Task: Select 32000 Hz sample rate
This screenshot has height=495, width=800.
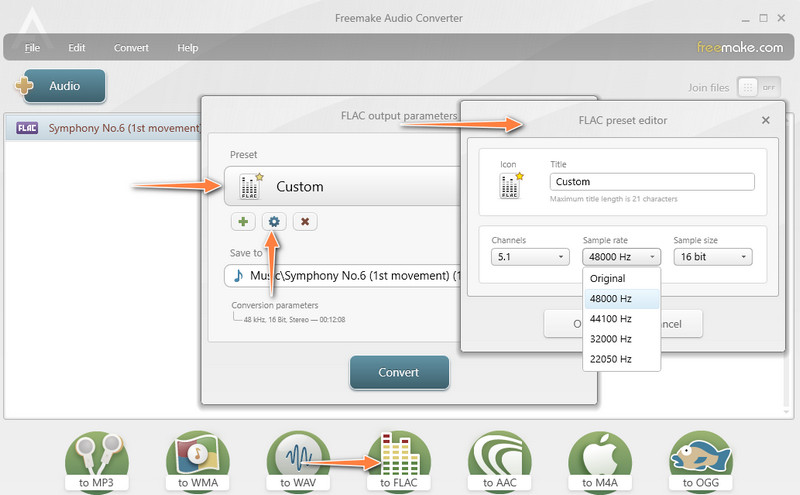Action: pyautogui.click(x=621, y=339)
